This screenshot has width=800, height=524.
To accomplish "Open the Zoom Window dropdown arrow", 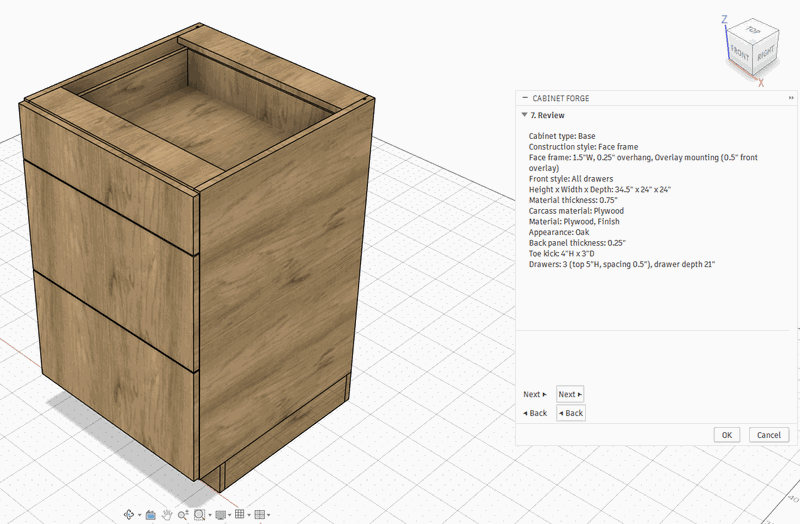I will click(210, 515).
